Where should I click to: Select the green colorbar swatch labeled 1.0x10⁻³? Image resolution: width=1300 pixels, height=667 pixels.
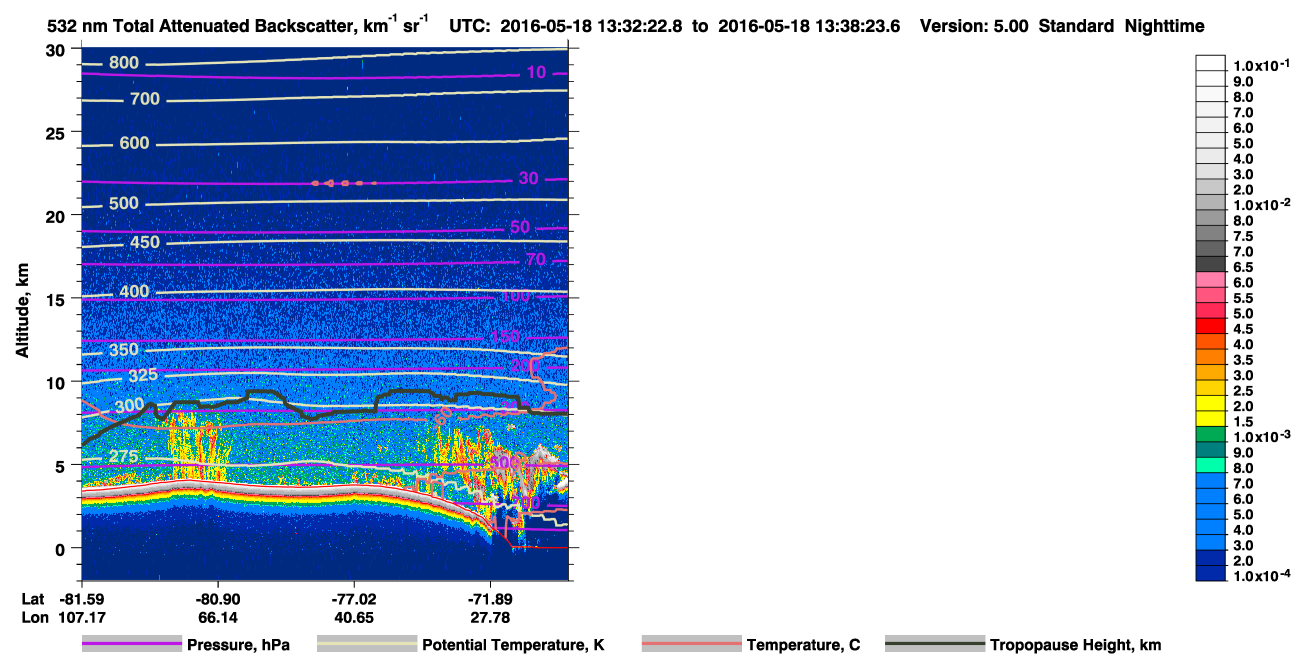tap(1211, 435)
